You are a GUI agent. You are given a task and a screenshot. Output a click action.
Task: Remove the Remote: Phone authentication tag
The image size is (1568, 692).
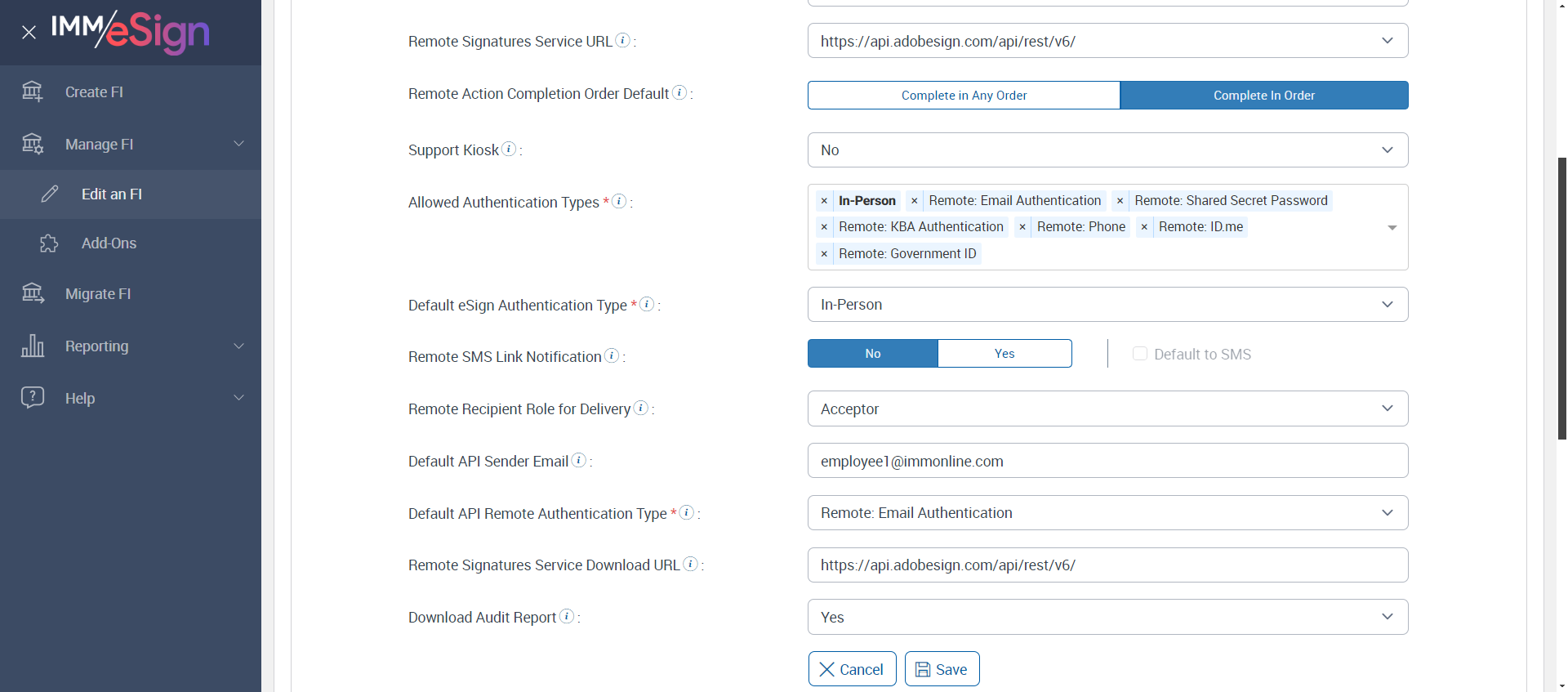(x=1022, y=227)
